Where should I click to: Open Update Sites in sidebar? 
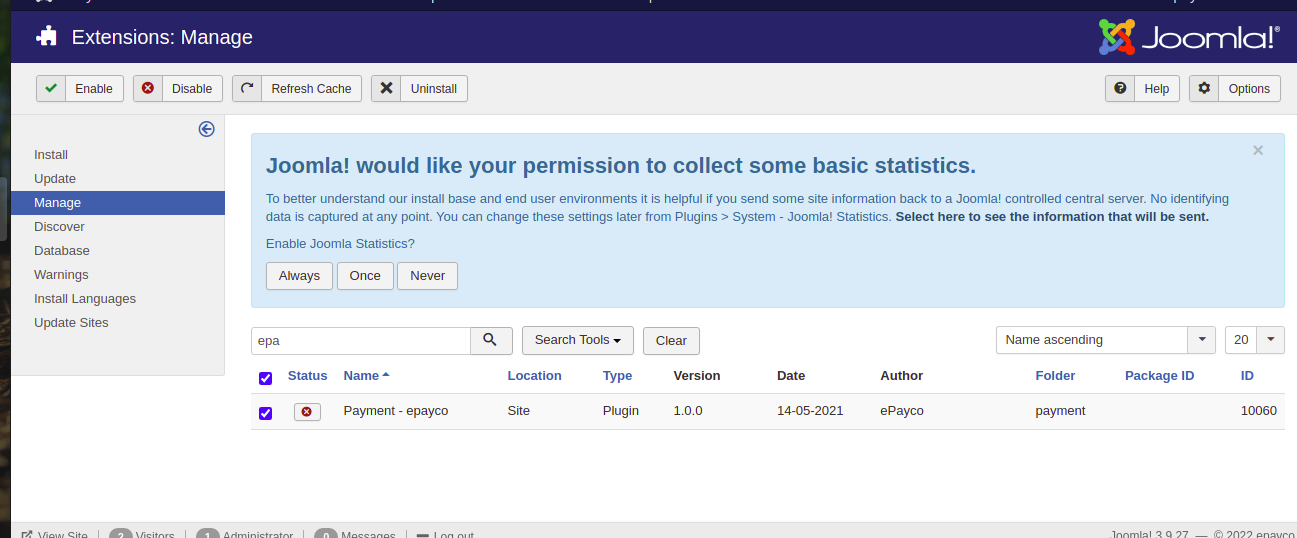point(71,323)
